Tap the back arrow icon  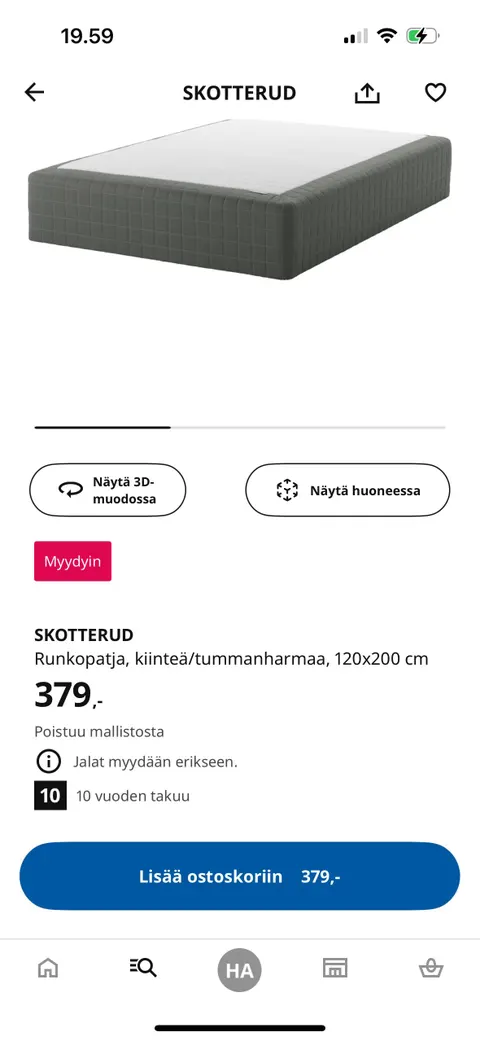(34, 92)
